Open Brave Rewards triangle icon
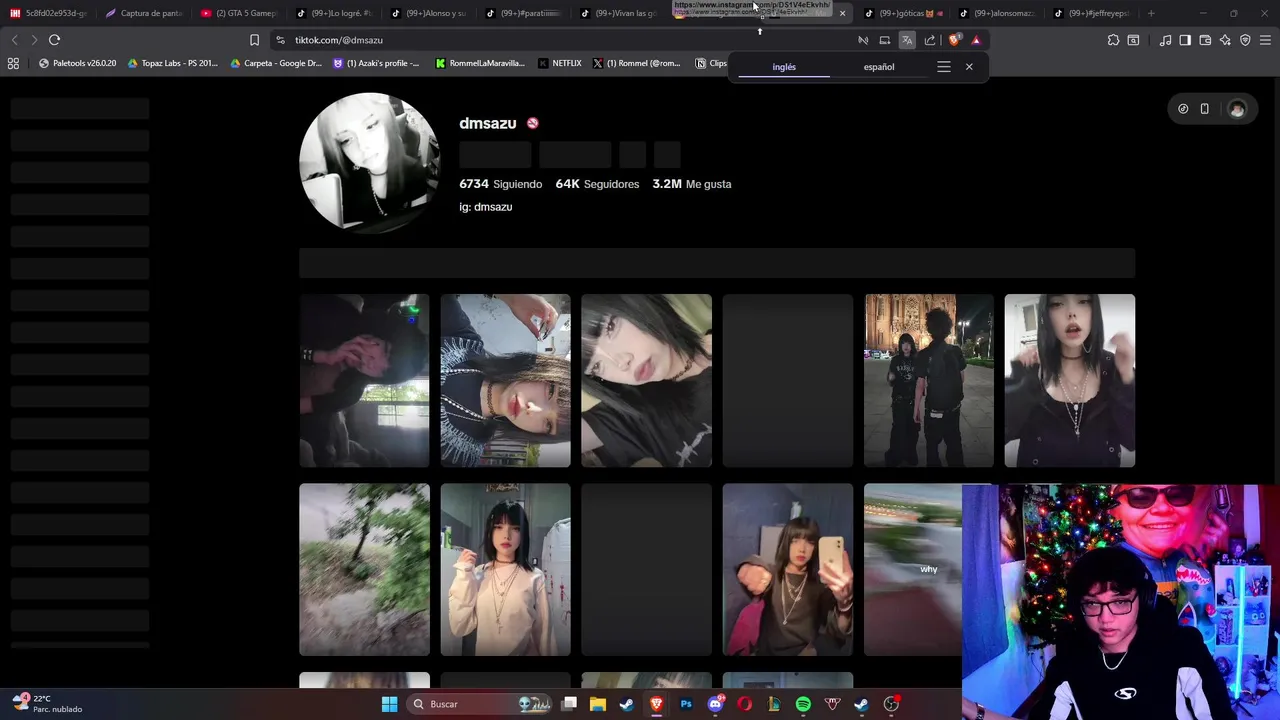Screen dimensions: 1280x720 [x=976, y=40]
